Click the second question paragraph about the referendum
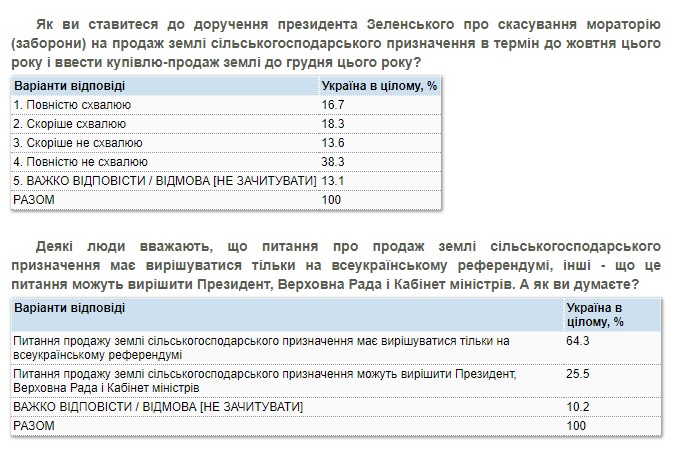The image size is (673, 469). pos(336,265)
